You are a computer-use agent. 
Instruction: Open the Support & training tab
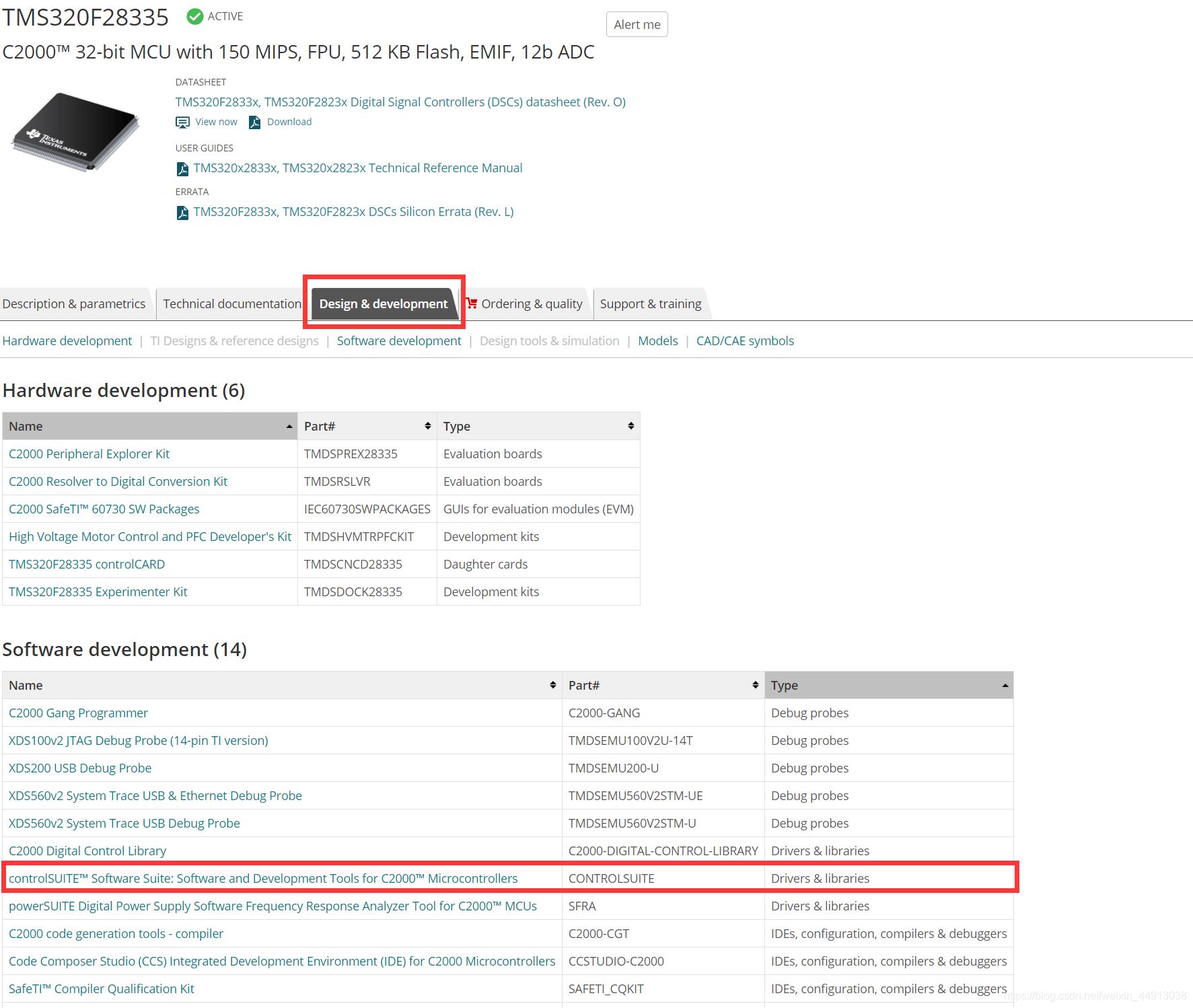(651, 304)
